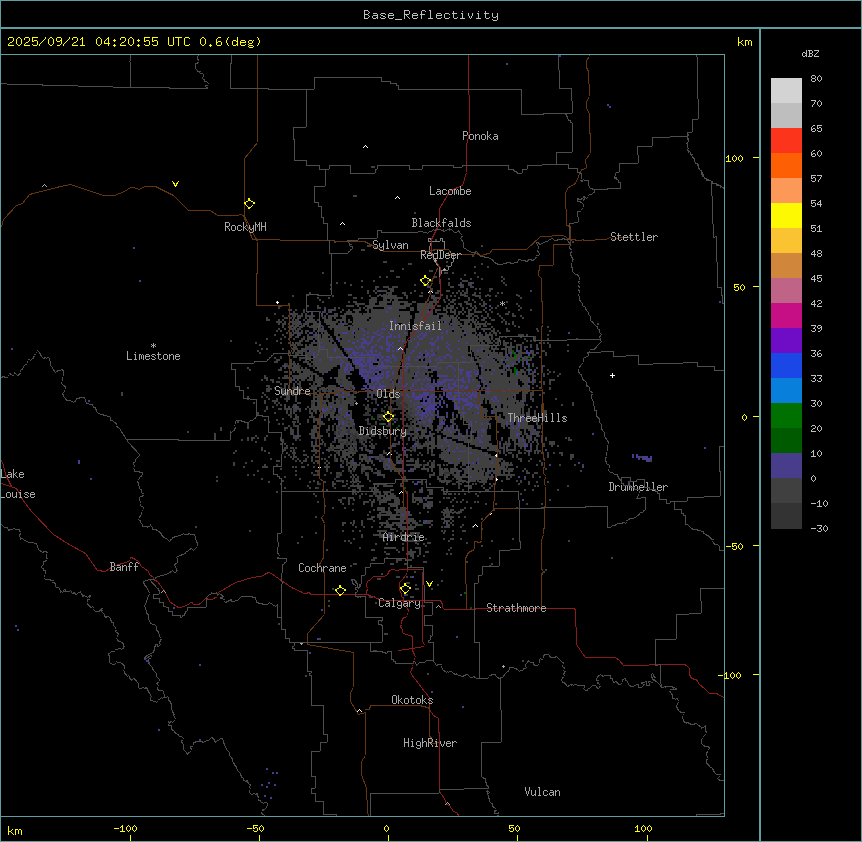This screenshot has height=842, width=862.
Task: Click the Innisfail city label
Action: click(415, 327)
